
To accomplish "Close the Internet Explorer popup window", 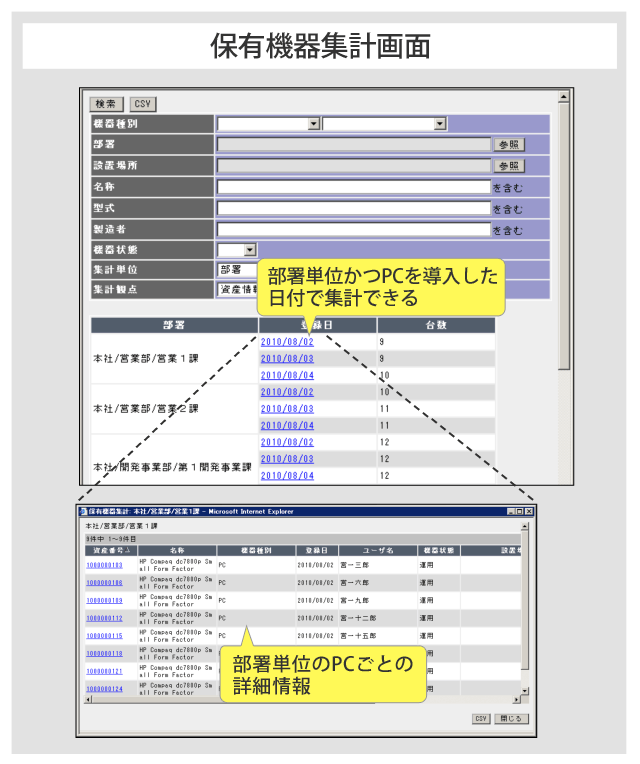I will [529, 512].
